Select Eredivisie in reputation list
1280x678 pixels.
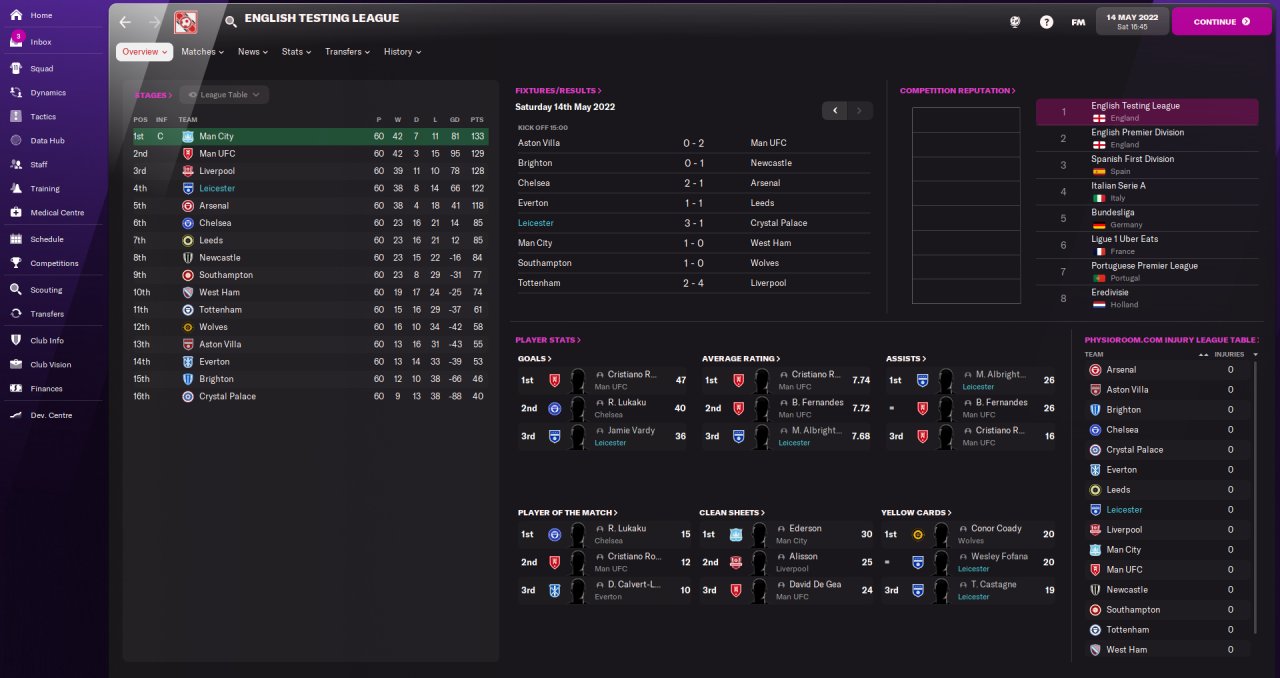pos(1147,298)
